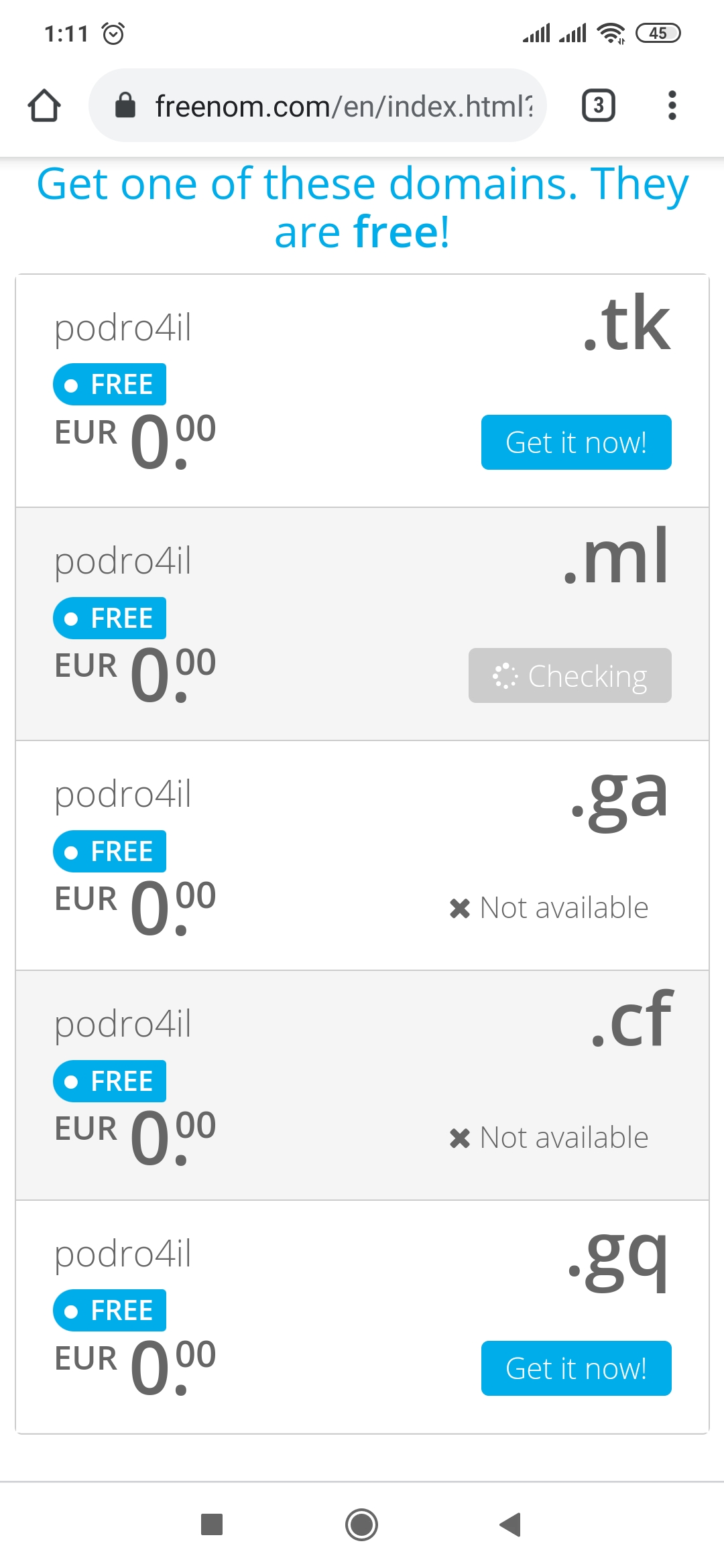Screen dimensions: 724x1568
Task: Tap the Checking button for .ml domain
Action: coord(570,675)
